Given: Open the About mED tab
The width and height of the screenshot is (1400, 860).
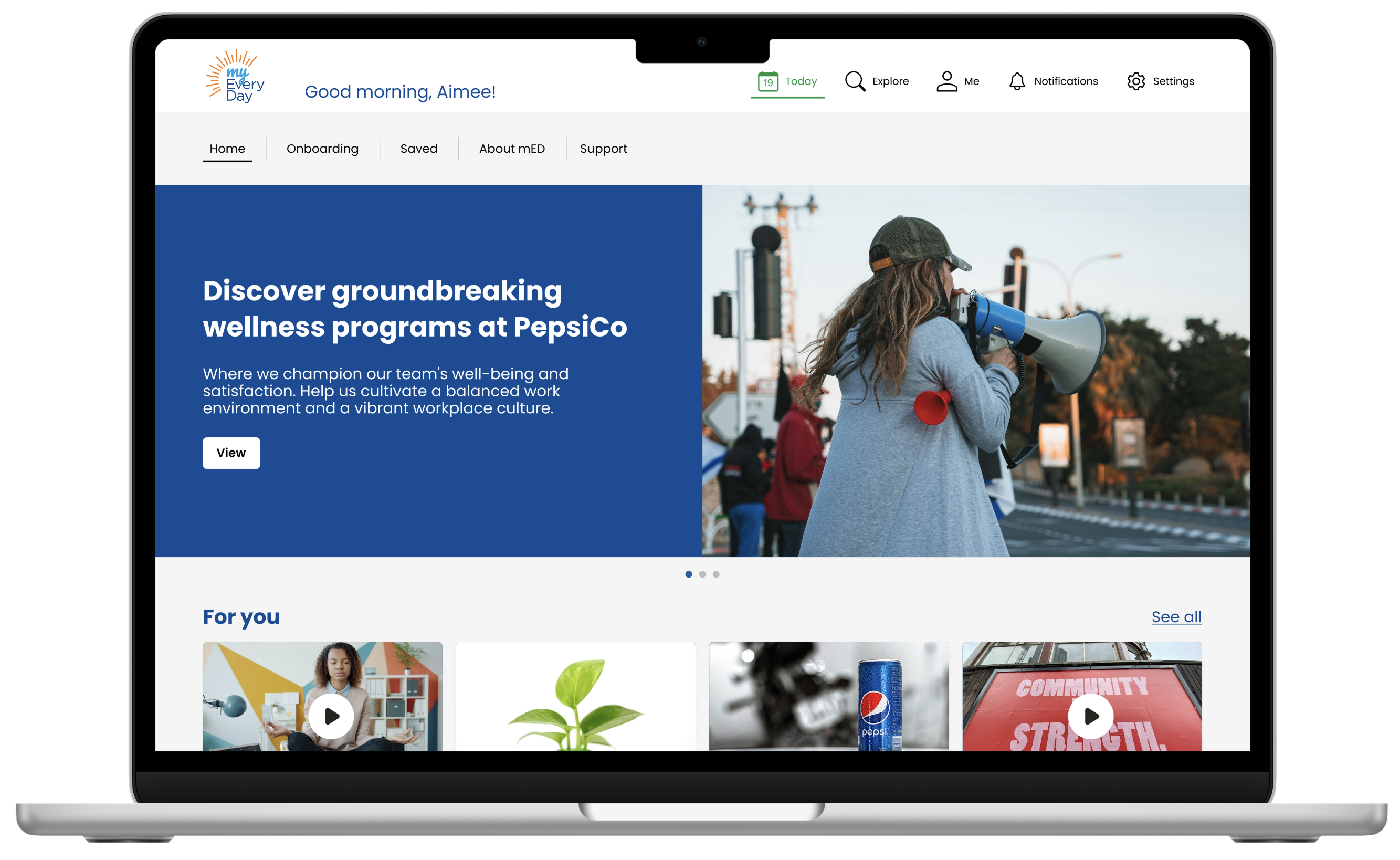Looking at the screenshot, I should point(512,149).
